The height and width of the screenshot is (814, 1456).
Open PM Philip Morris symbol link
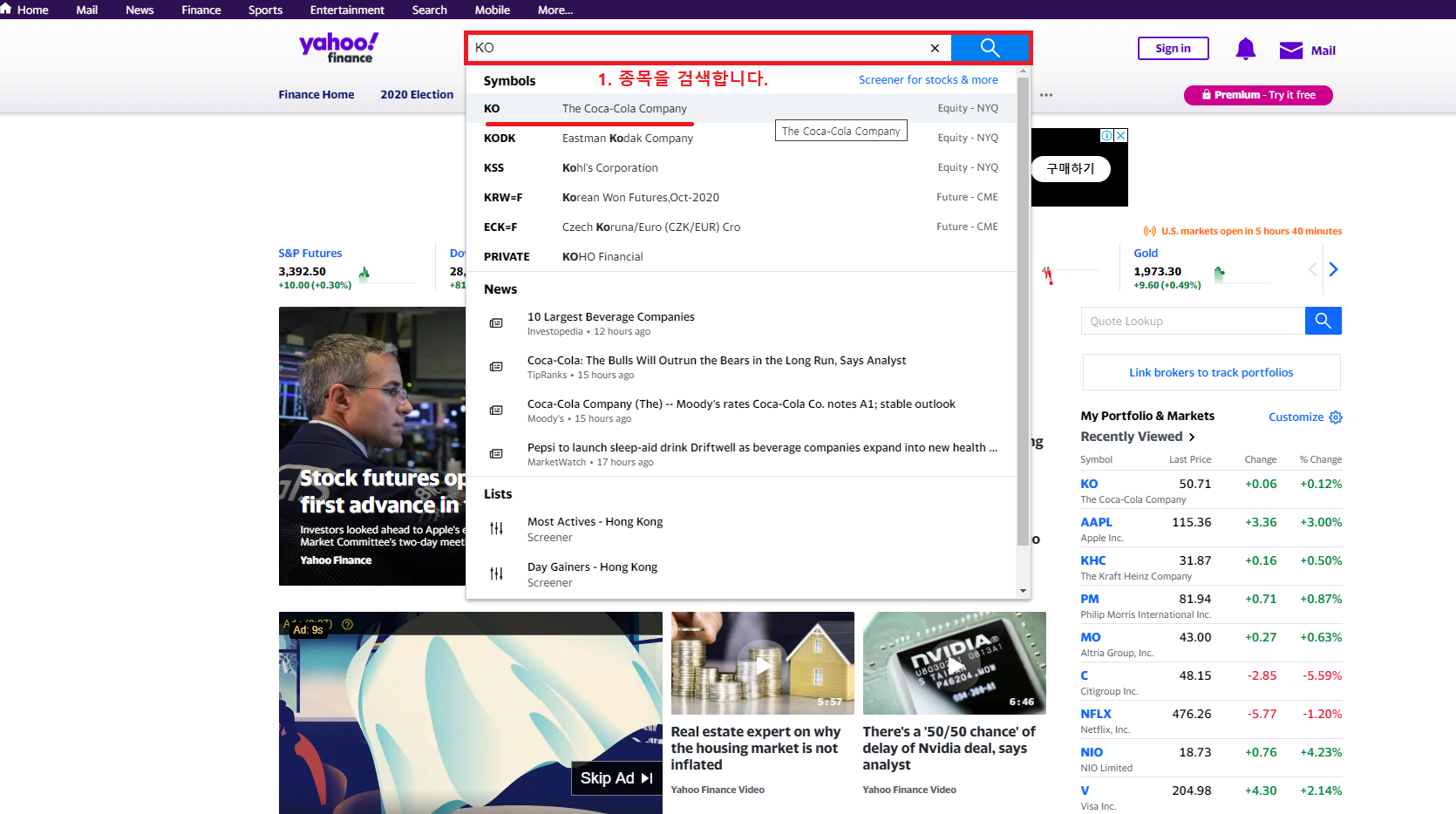(x=1090, y=599)
